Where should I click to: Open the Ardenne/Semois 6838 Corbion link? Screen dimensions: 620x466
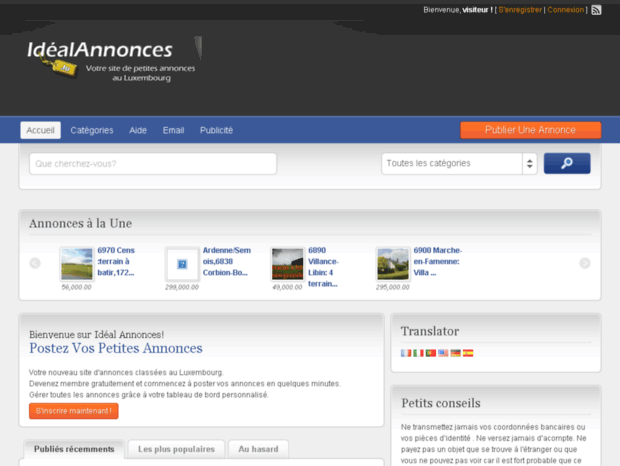(227, 261)
